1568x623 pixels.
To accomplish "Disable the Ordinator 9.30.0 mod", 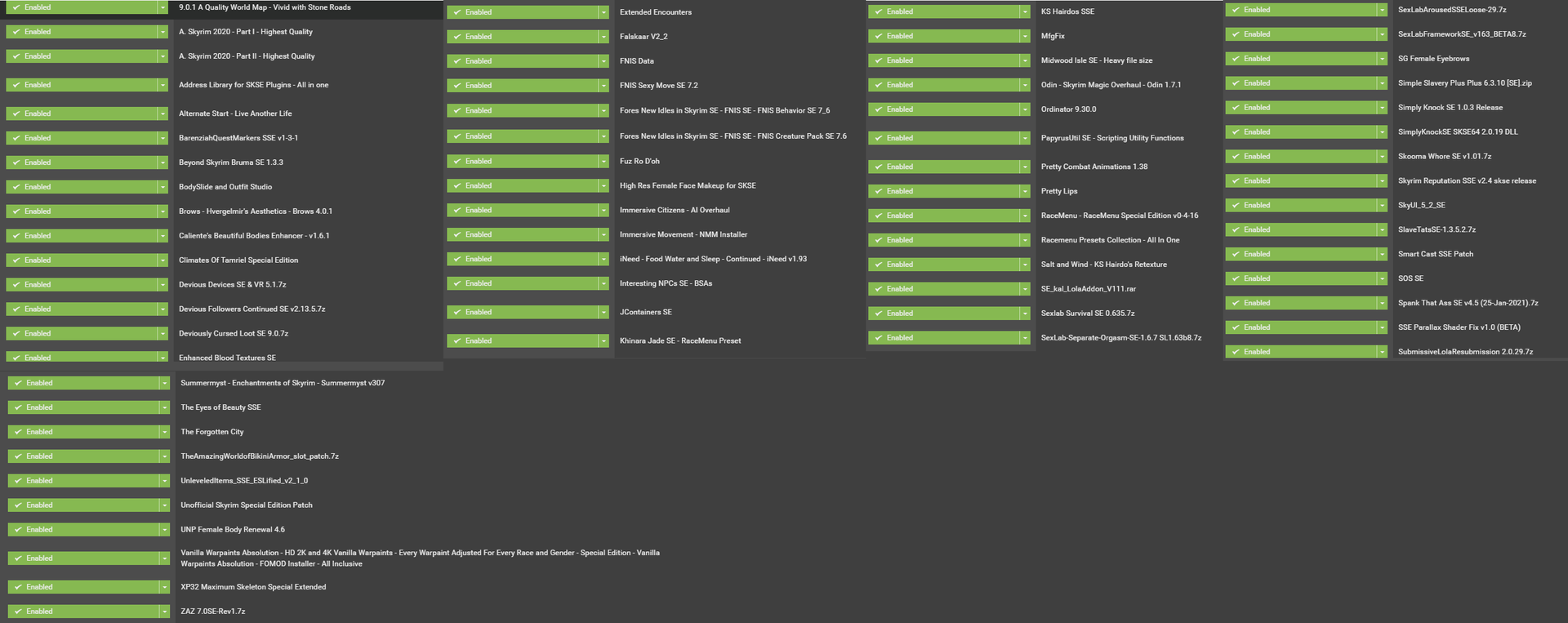I will 944,109.
